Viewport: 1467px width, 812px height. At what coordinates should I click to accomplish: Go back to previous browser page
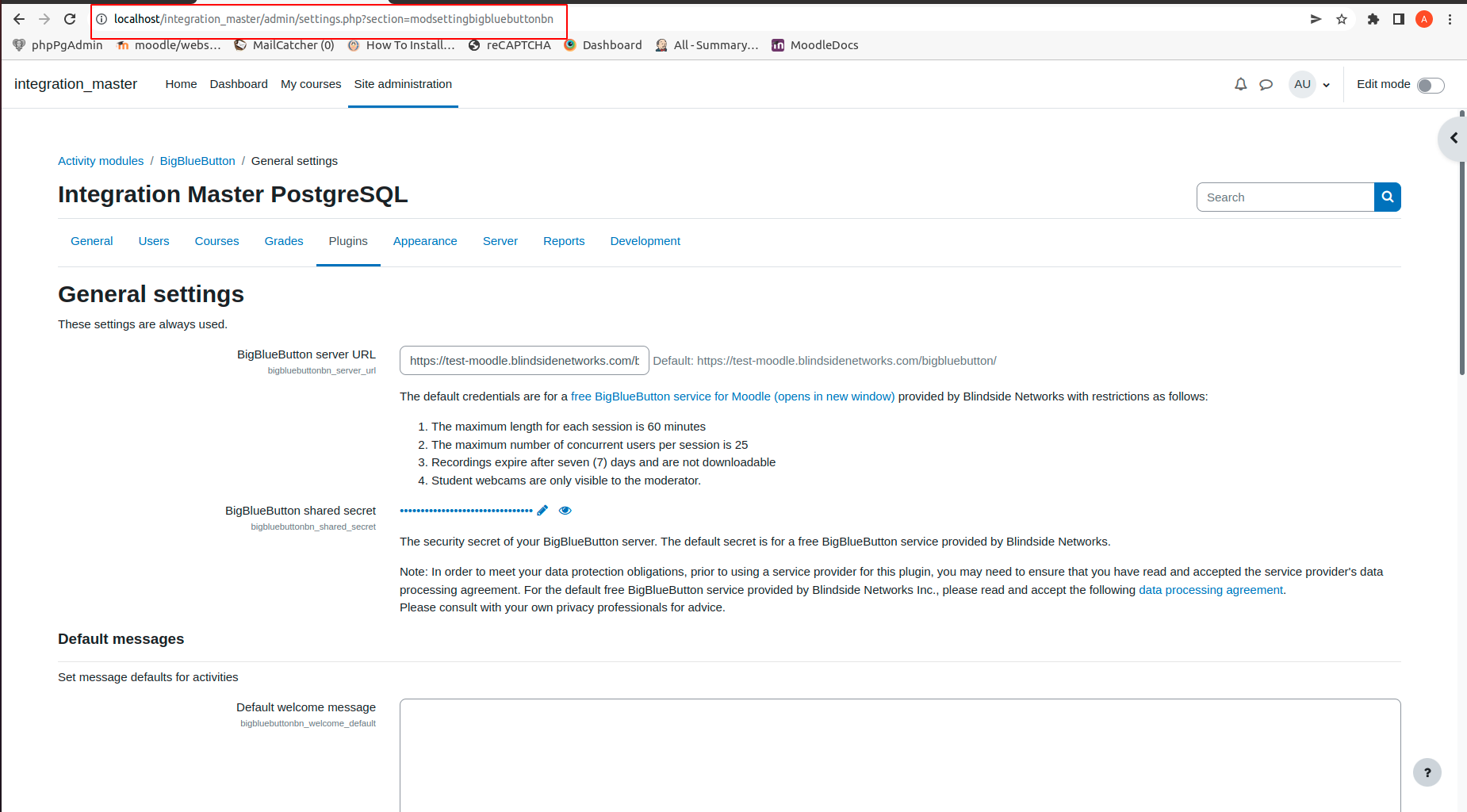pyautogui.click(x=19, y=19)
